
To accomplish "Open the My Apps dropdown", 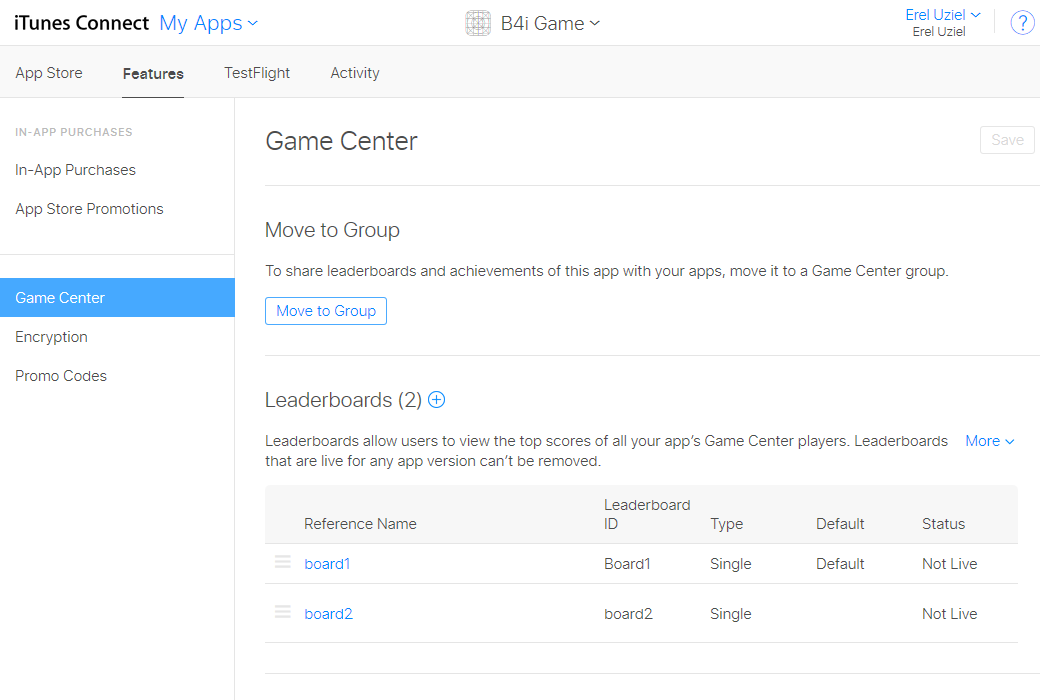I will [208, 23].
